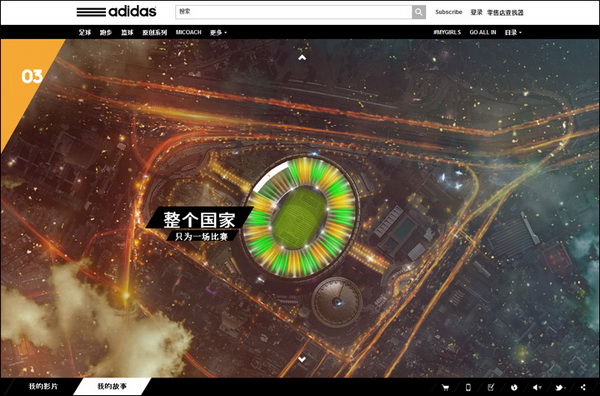Open the MICOACH menu item

[188, 33]
